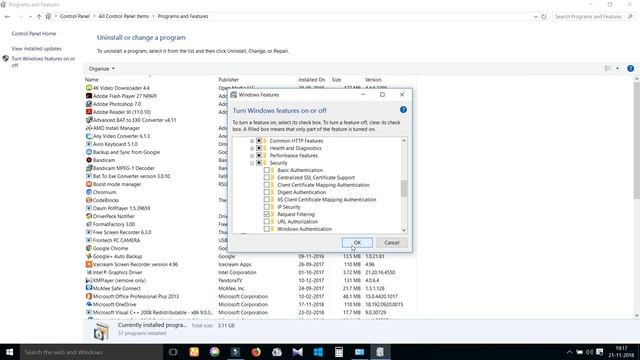Enable the Windows Authentication checkbox

(267, 229)
